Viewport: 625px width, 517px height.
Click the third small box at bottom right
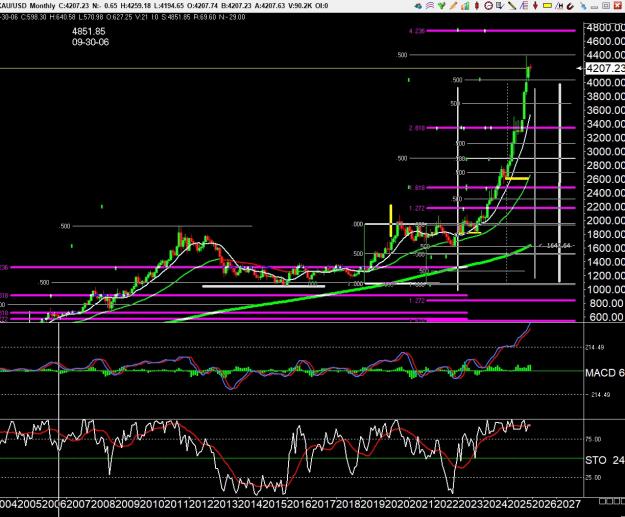pos(616,501)
